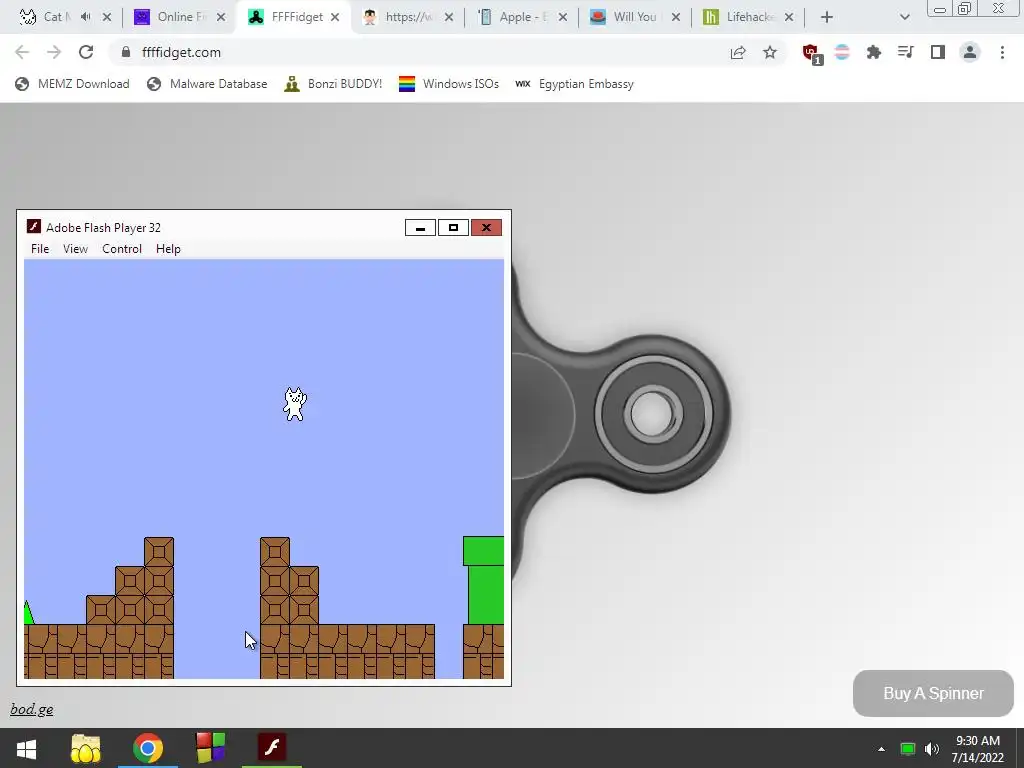Image resolution: width=1024 pixels, height=768 pixels.
Task: Maximize the Adobe Flash Player window
Action: pyautogui.click(x=453, y=228)
